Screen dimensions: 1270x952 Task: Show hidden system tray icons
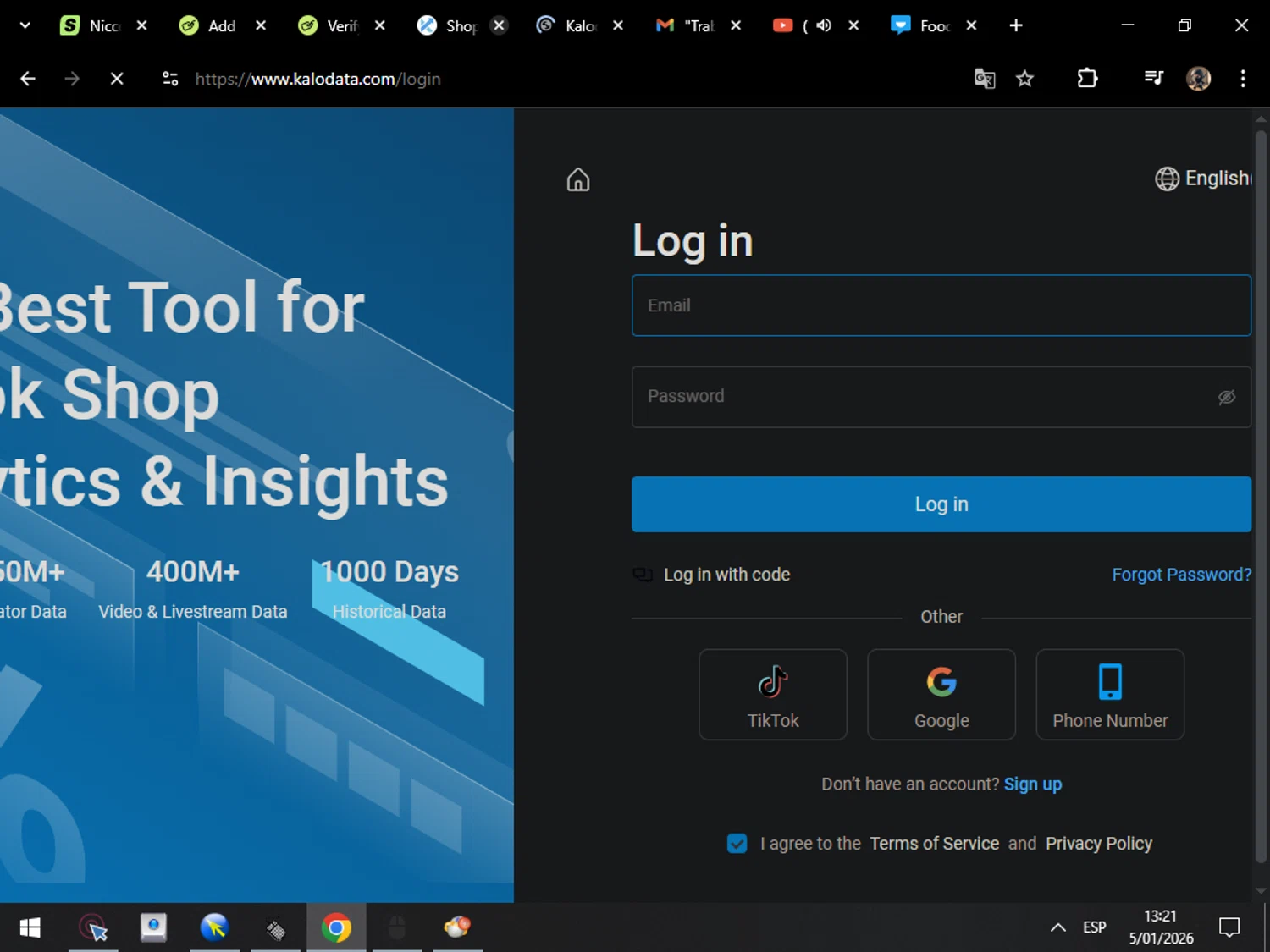tap(1057, 927)
